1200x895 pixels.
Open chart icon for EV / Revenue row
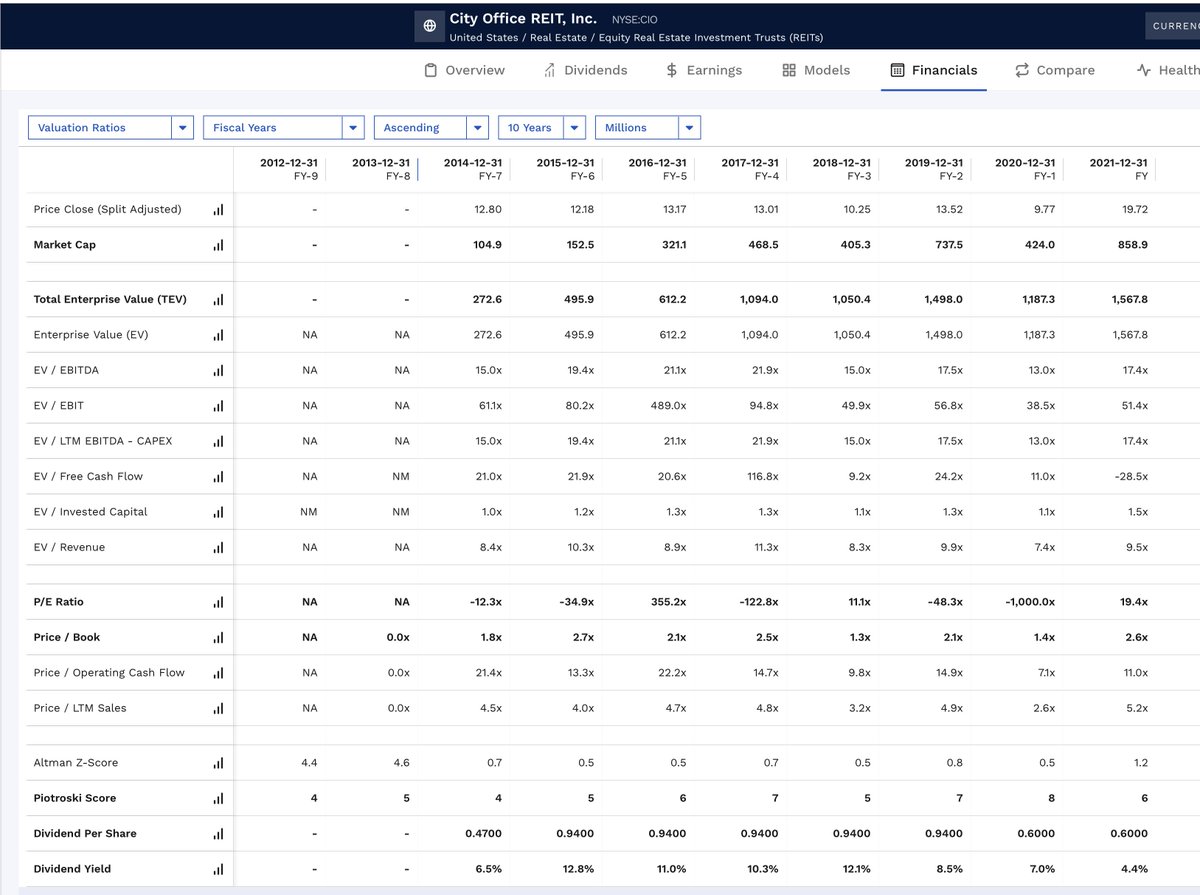(x=218, y=548)
